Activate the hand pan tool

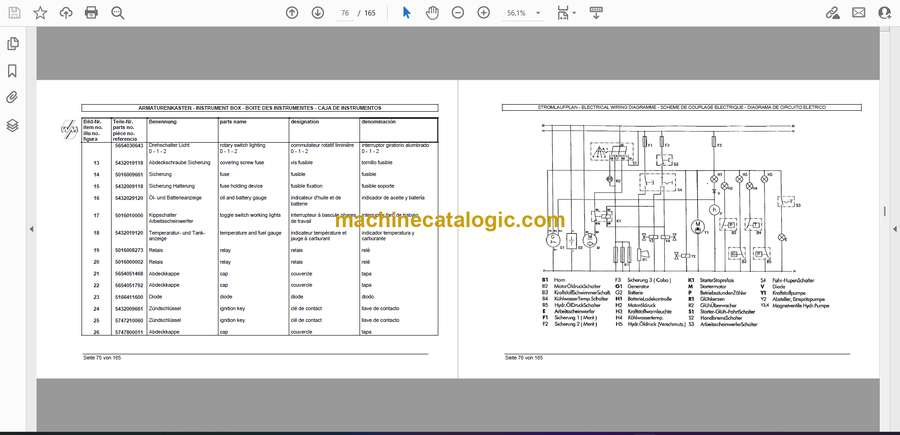click(x=432, y=13)
